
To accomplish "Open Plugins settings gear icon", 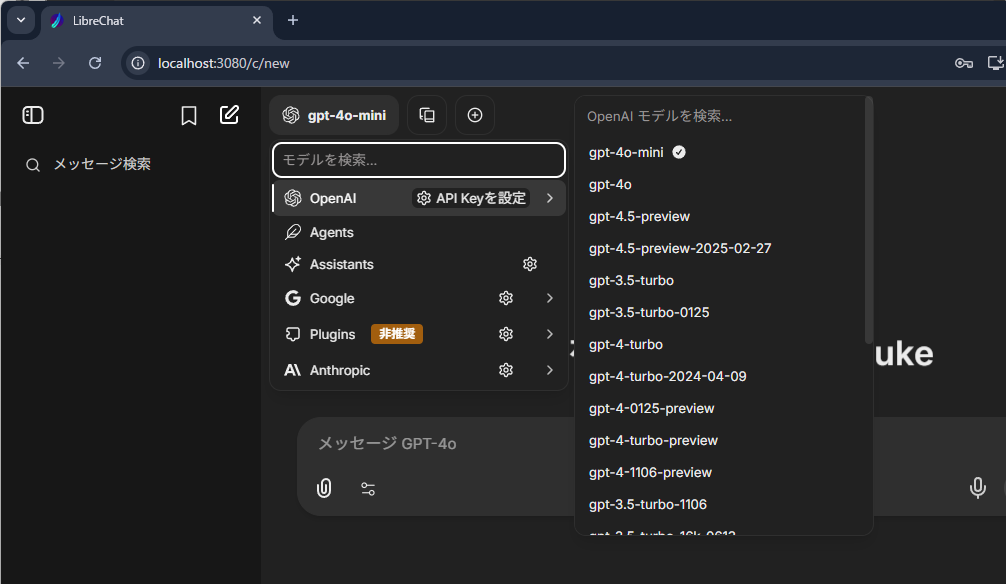I will (506, 334).
